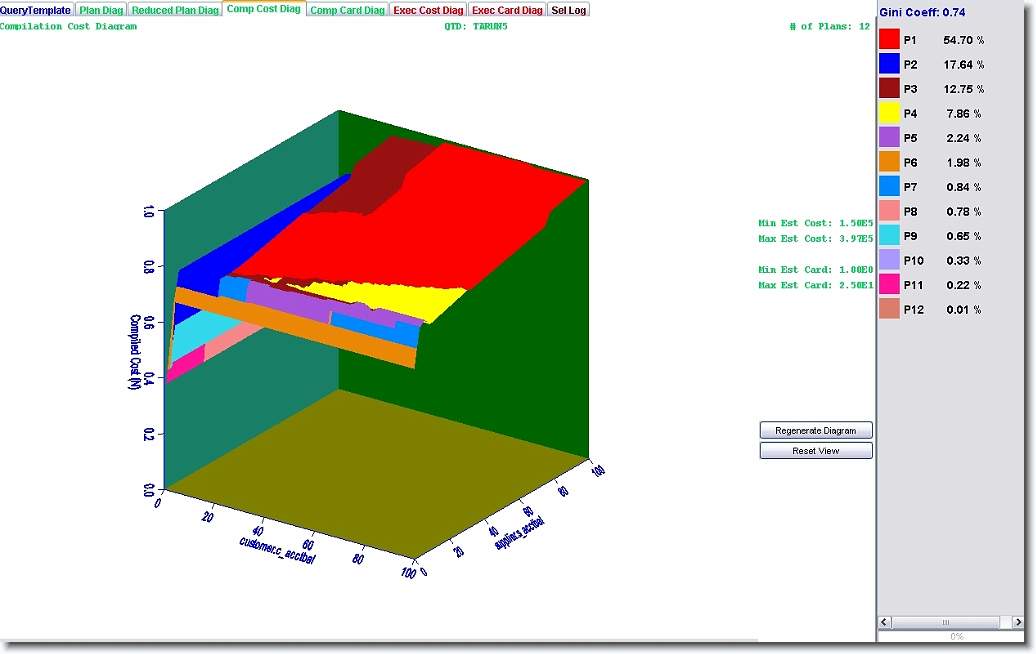Open the Exec Cost Diag tab
The width and height of the screenshot is (1036, 654).
point(429,10)
